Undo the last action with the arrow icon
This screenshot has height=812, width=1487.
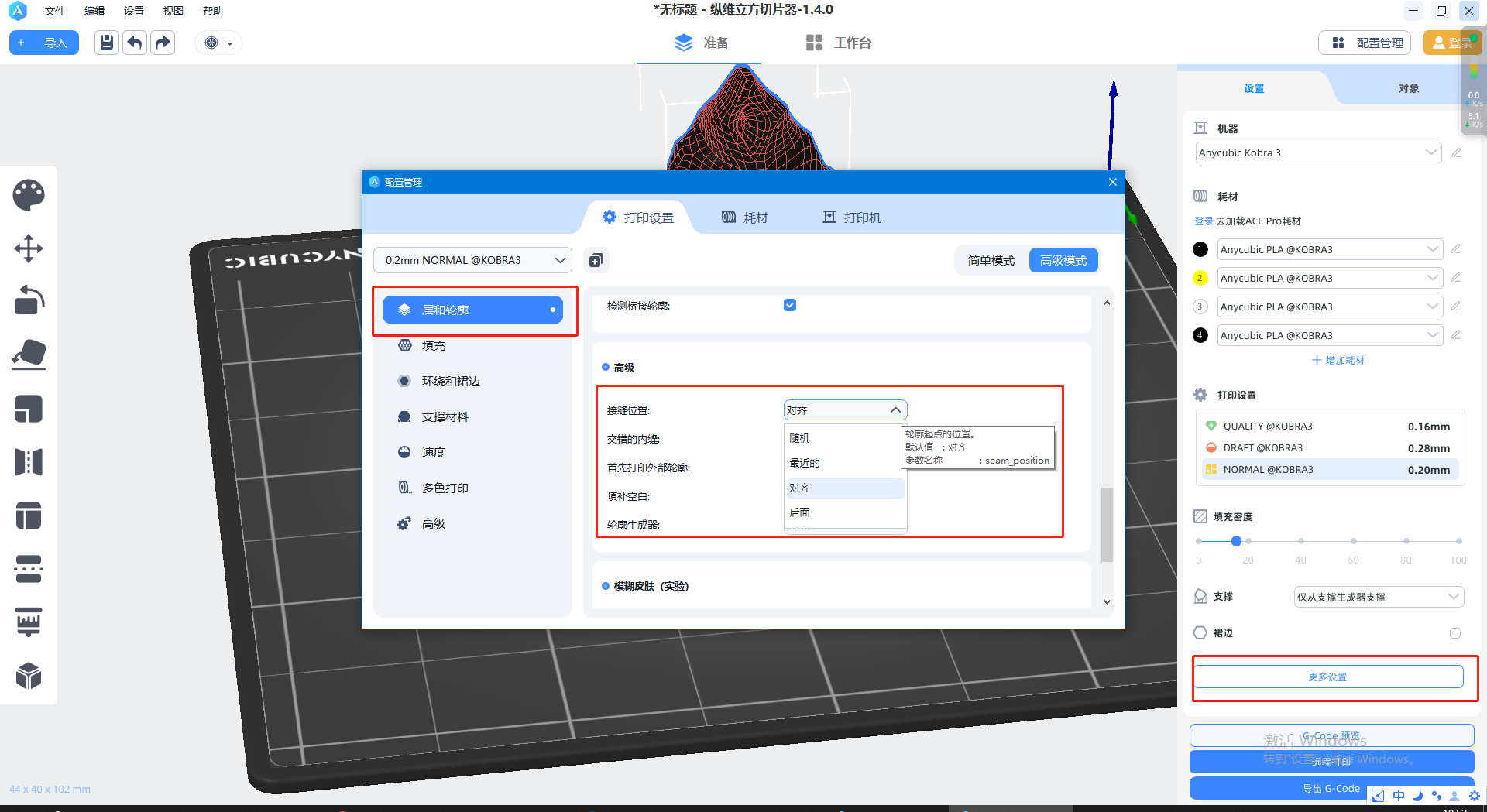pyautogui.click(x=135, y=43)
